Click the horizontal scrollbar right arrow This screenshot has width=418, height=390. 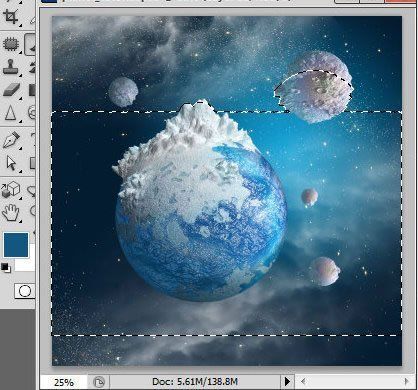tap(406, 381)
